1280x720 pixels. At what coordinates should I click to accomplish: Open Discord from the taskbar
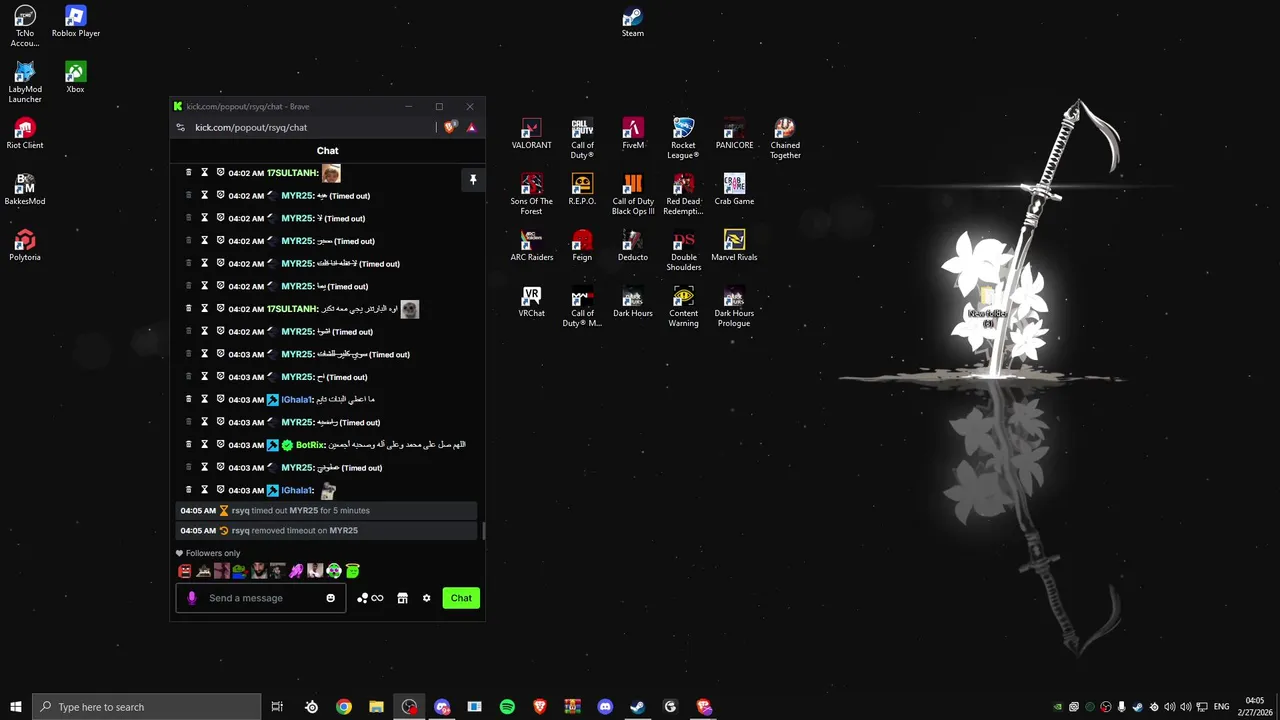coord(605,707)
